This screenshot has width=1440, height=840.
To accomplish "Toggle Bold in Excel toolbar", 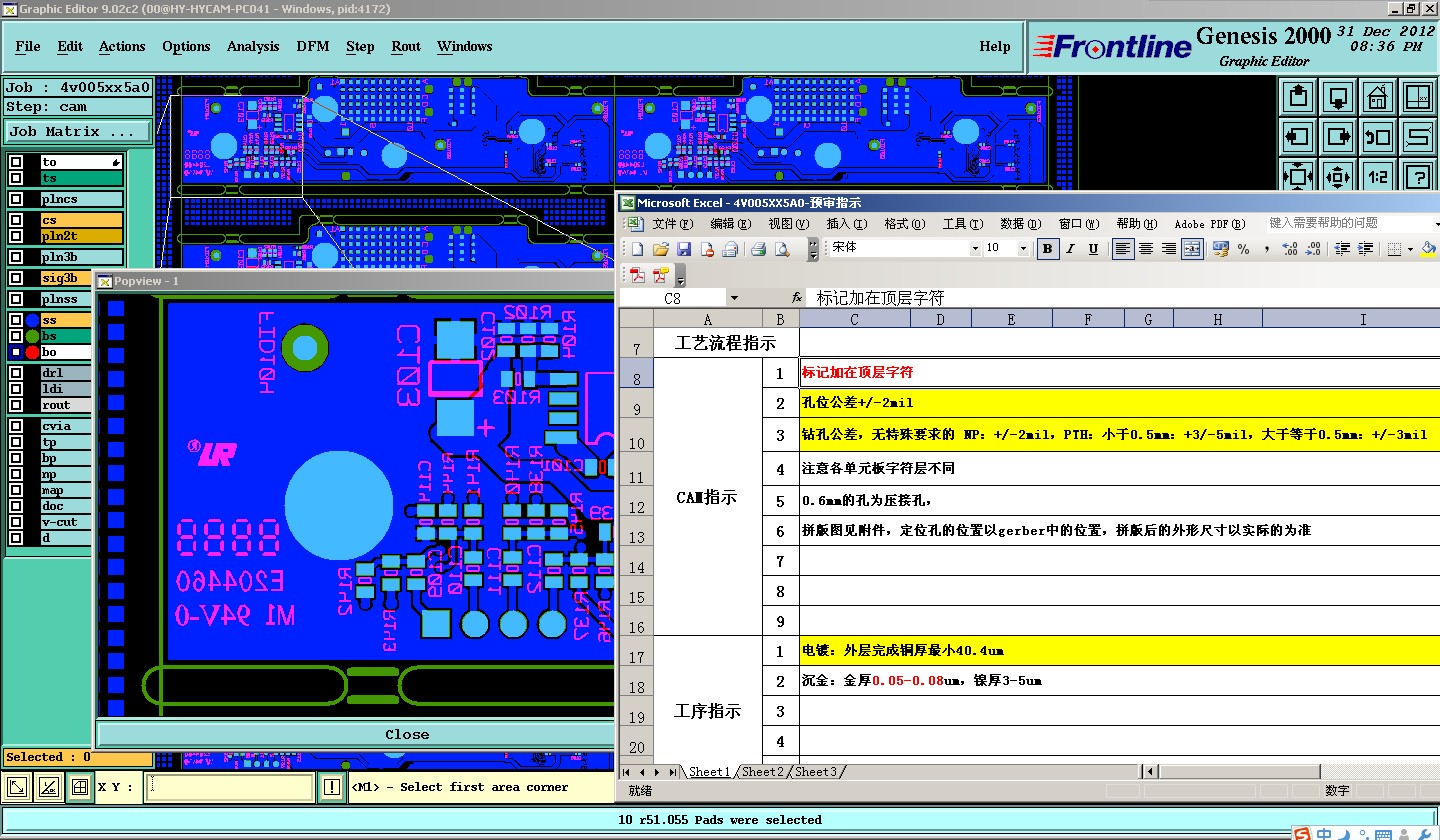I will tap(1047, 249).
